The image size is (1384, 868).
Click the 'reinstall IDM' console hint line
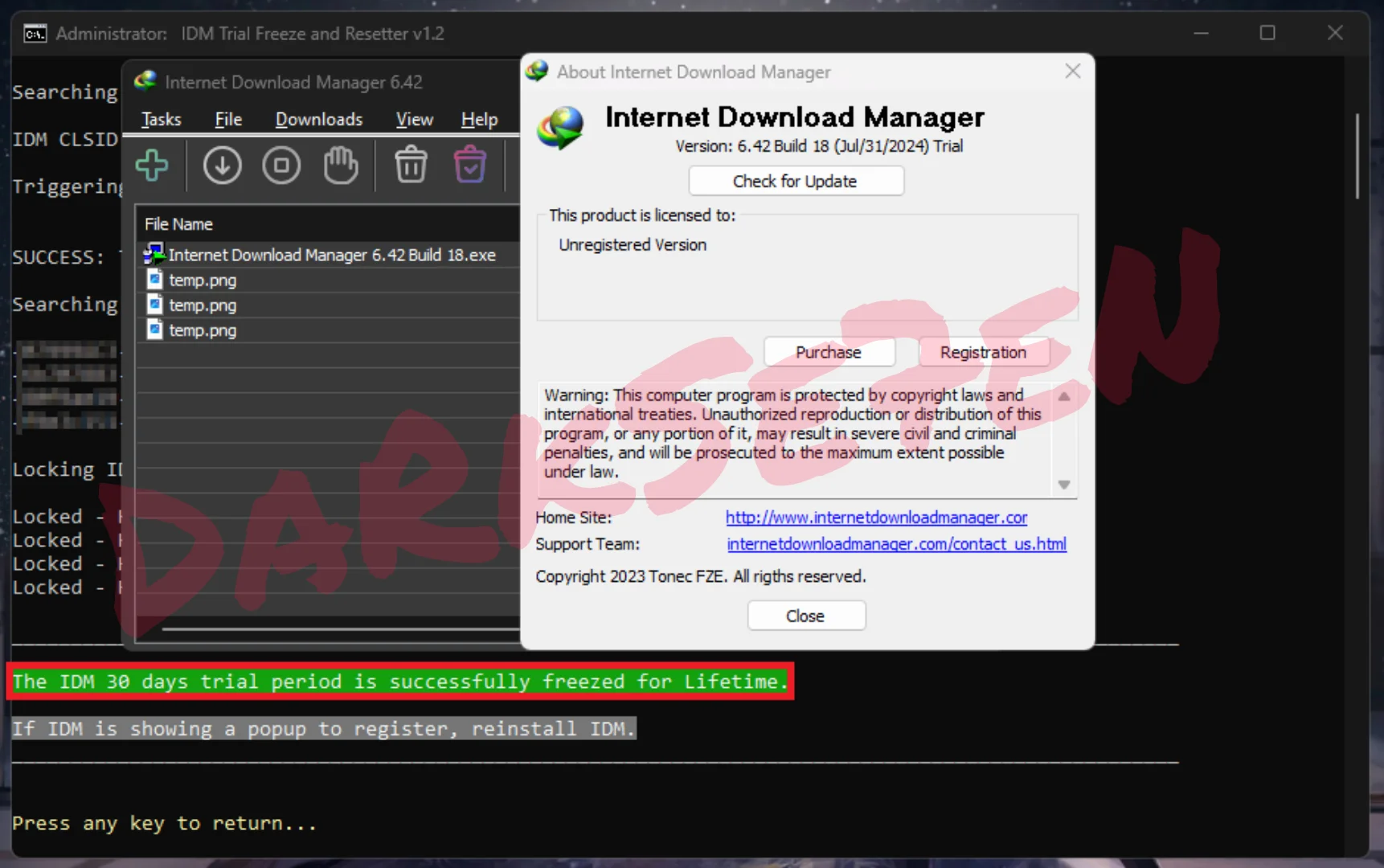coord(324,729)
